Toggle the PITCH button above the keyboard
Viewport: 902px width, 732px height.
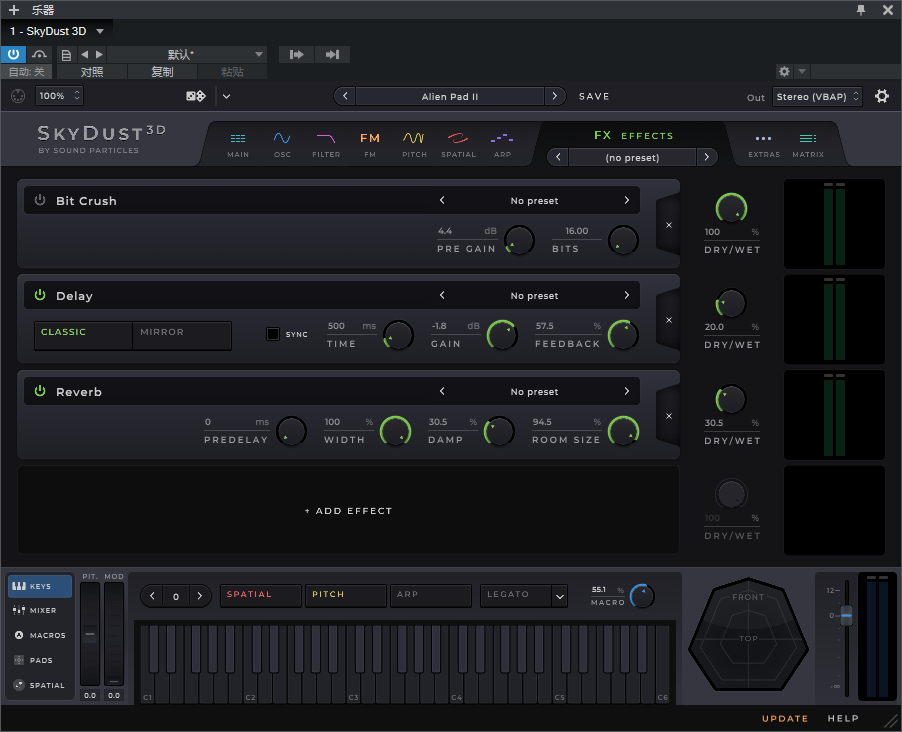345,596
